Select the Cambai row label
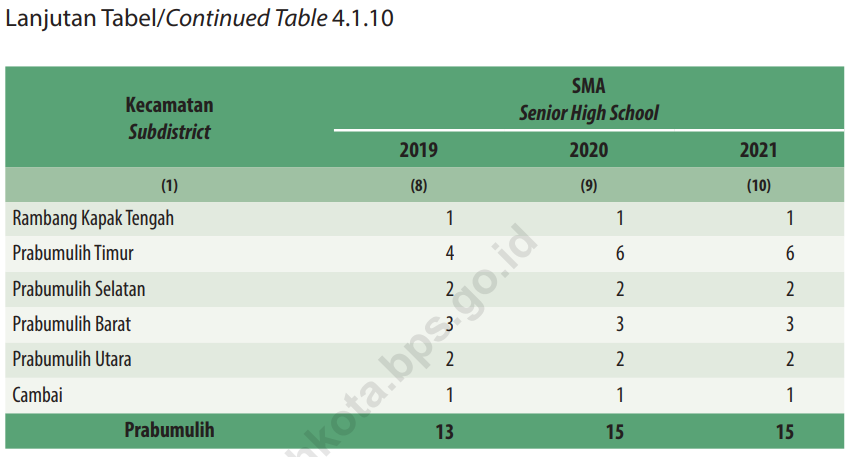Screen dimensions: 852x457 coord(38,395)
